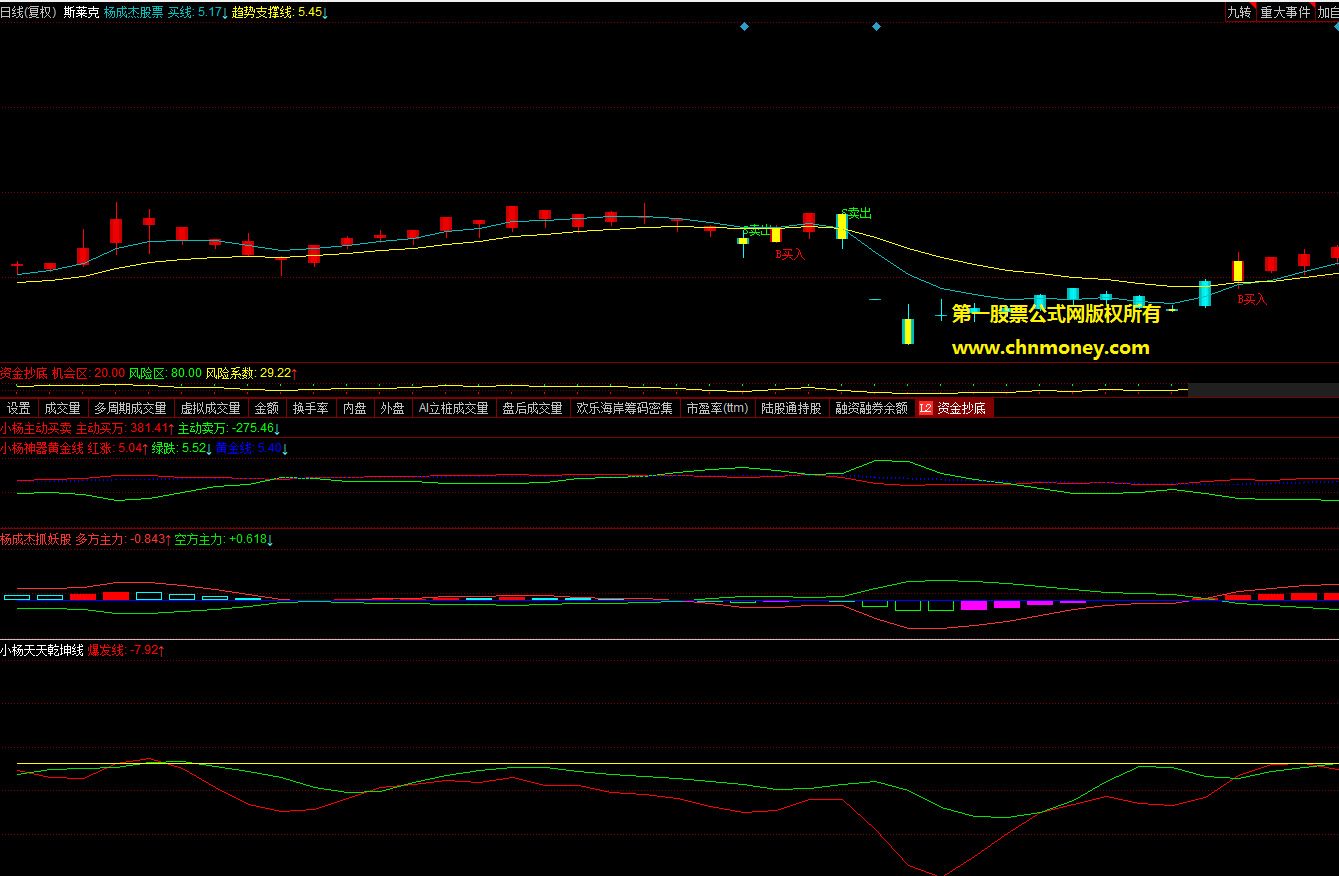
Task: Click the highest S卖出 signal label
Action: (856, 213)
